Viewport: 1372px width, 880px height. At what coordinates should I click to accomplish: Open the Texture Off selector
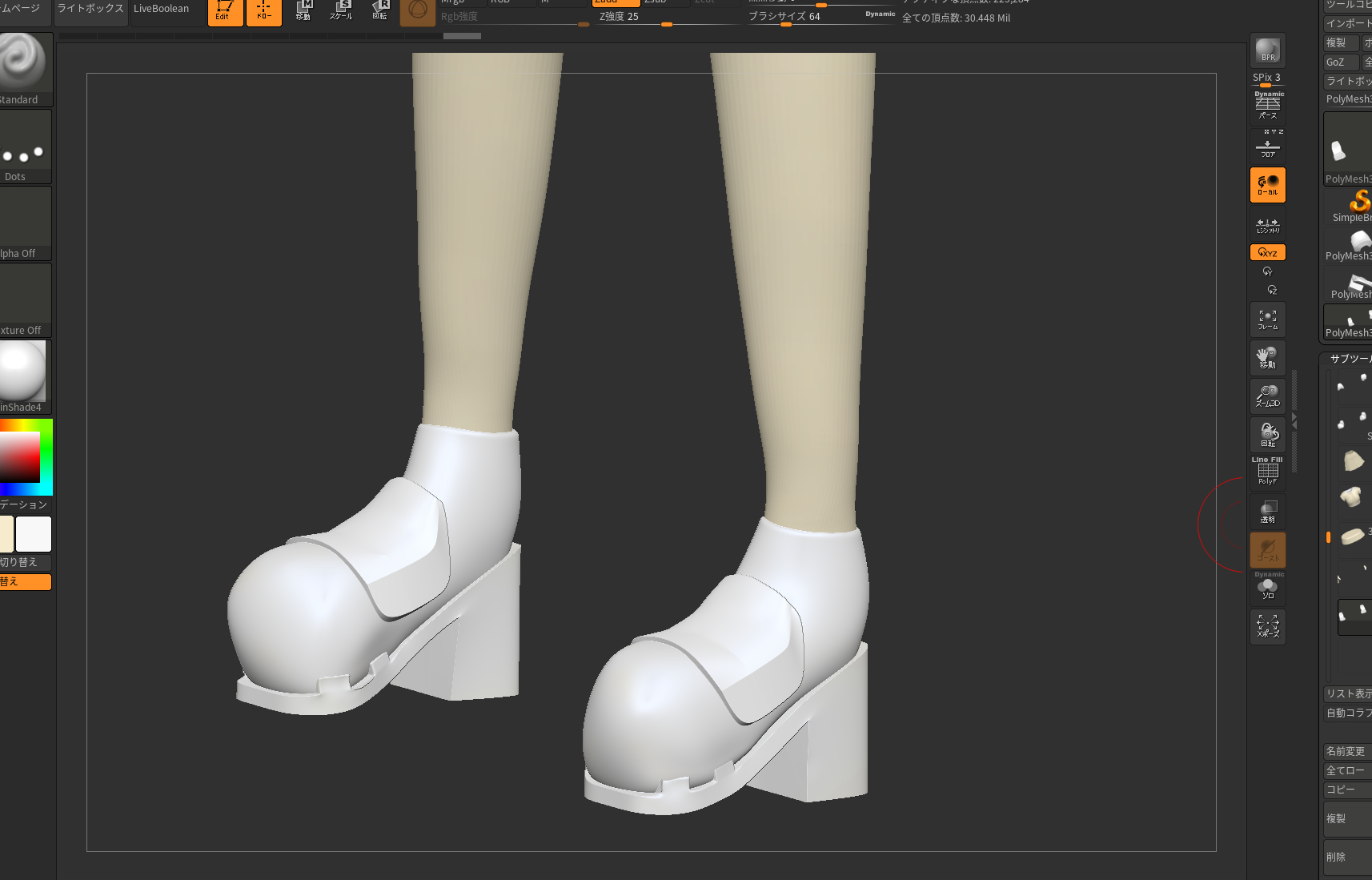[x=24, y=299]
